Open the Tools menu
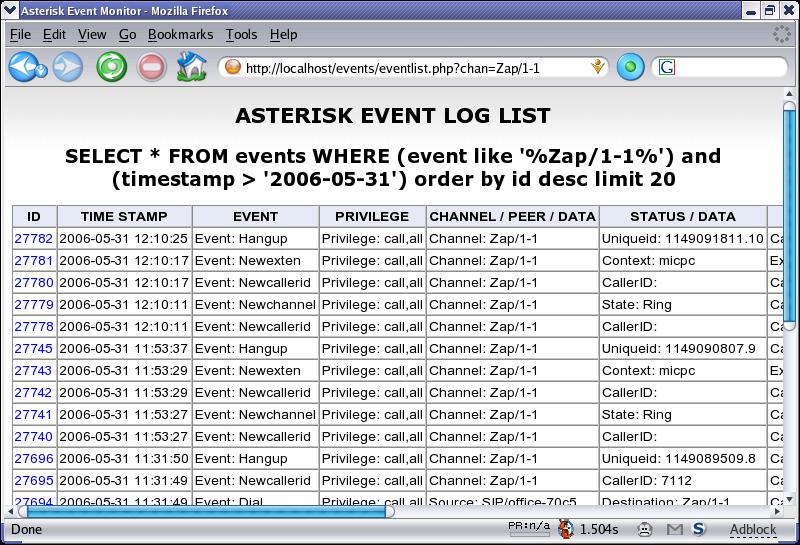This screenshot has width=800, height=545. point(241,34)
